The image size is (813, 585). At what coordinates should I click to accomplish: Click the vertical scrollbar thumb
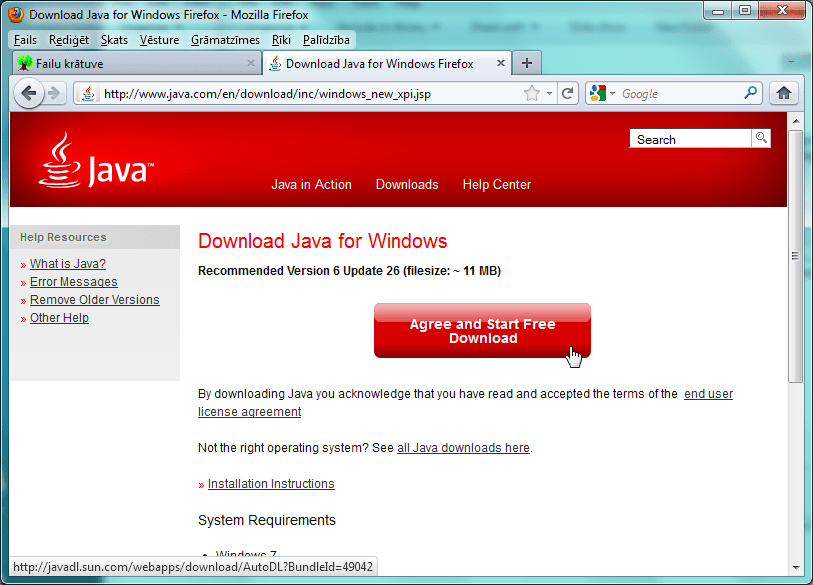click(795, 257)
